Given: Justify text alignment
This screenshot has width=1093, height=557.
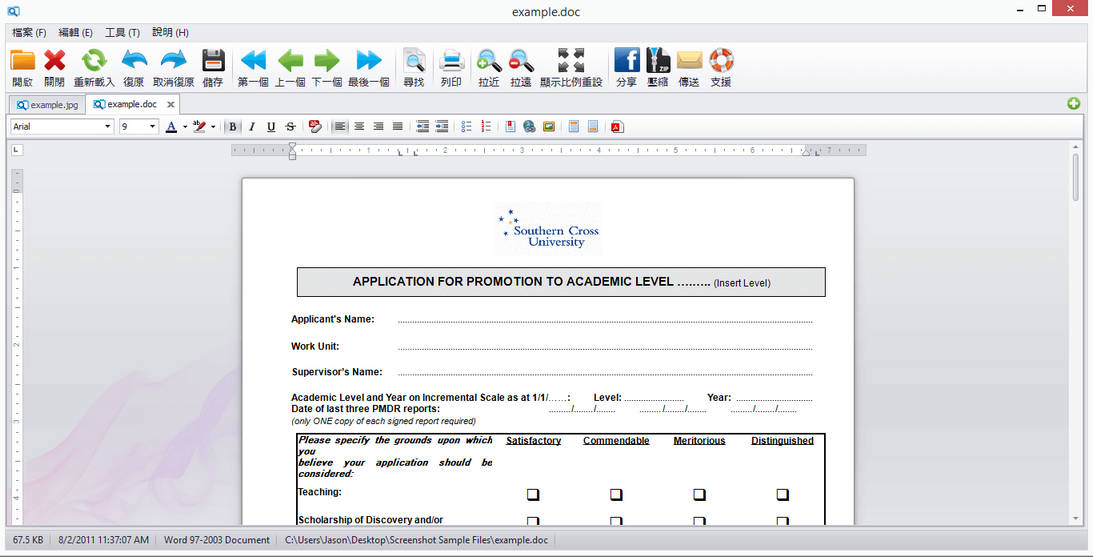Looking at the screenshot, I should tap(397, 126).
